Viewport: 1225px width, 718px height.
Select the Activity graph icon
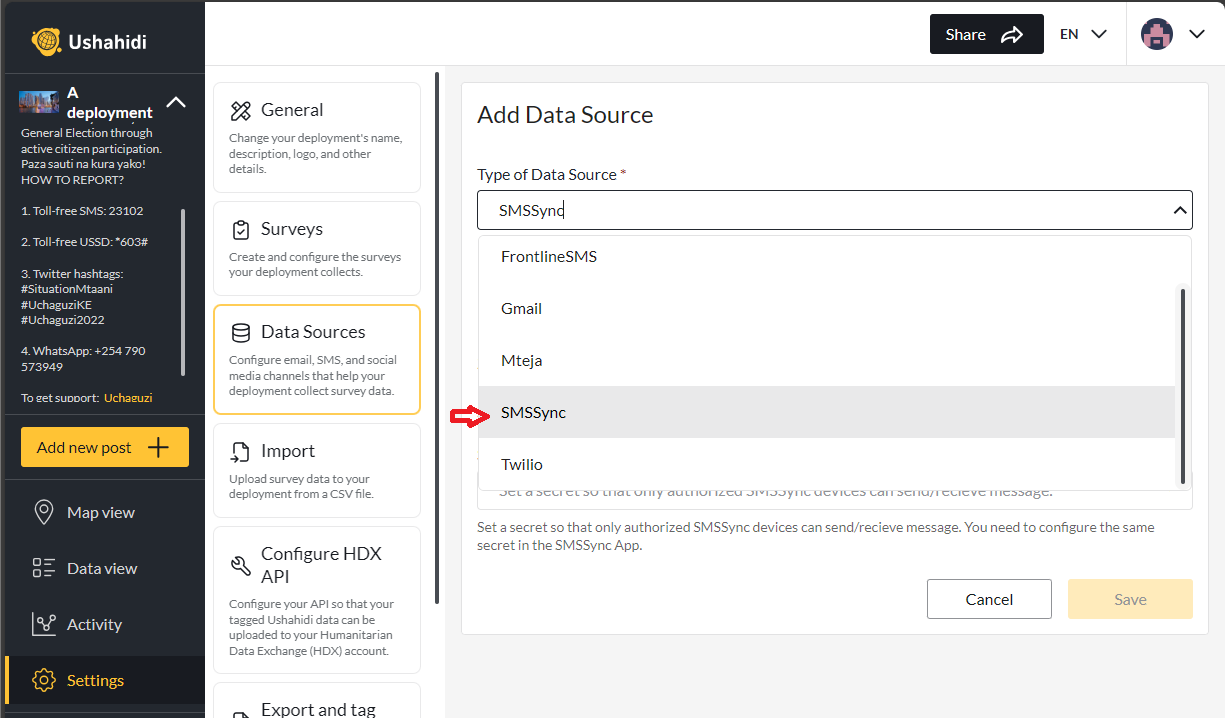43,623
